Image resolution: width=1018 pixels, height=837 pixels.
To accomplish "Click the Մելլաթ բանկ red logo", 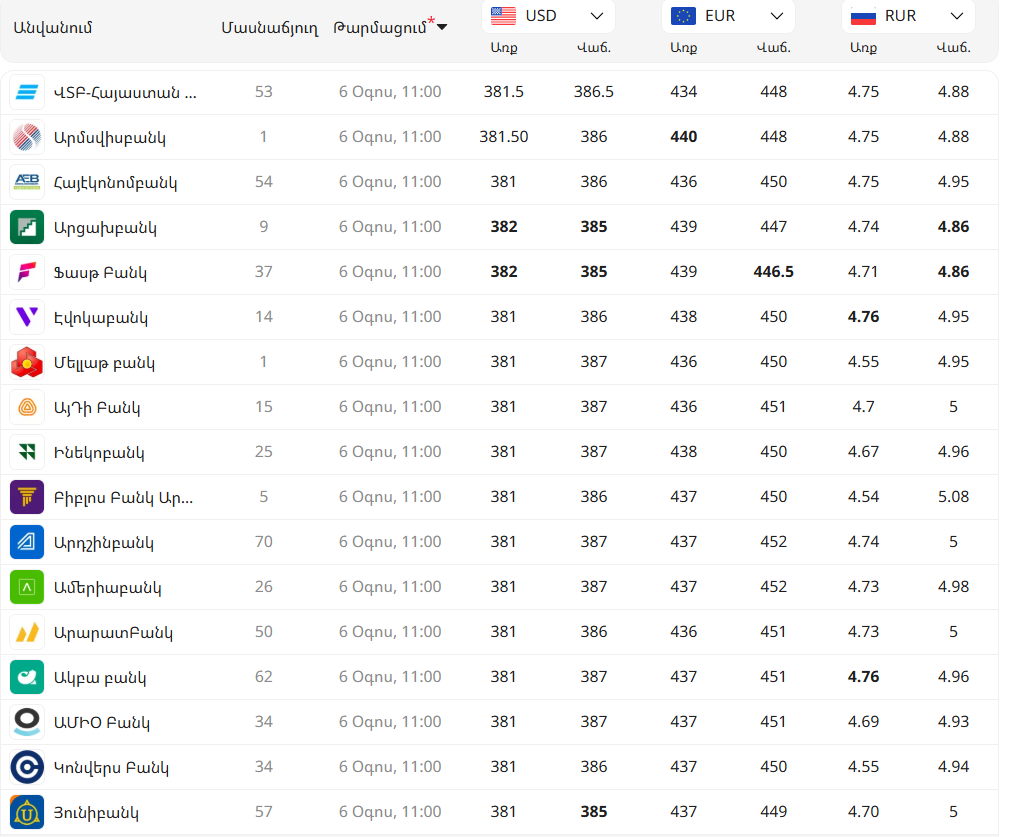I will (x=27, y=362).
